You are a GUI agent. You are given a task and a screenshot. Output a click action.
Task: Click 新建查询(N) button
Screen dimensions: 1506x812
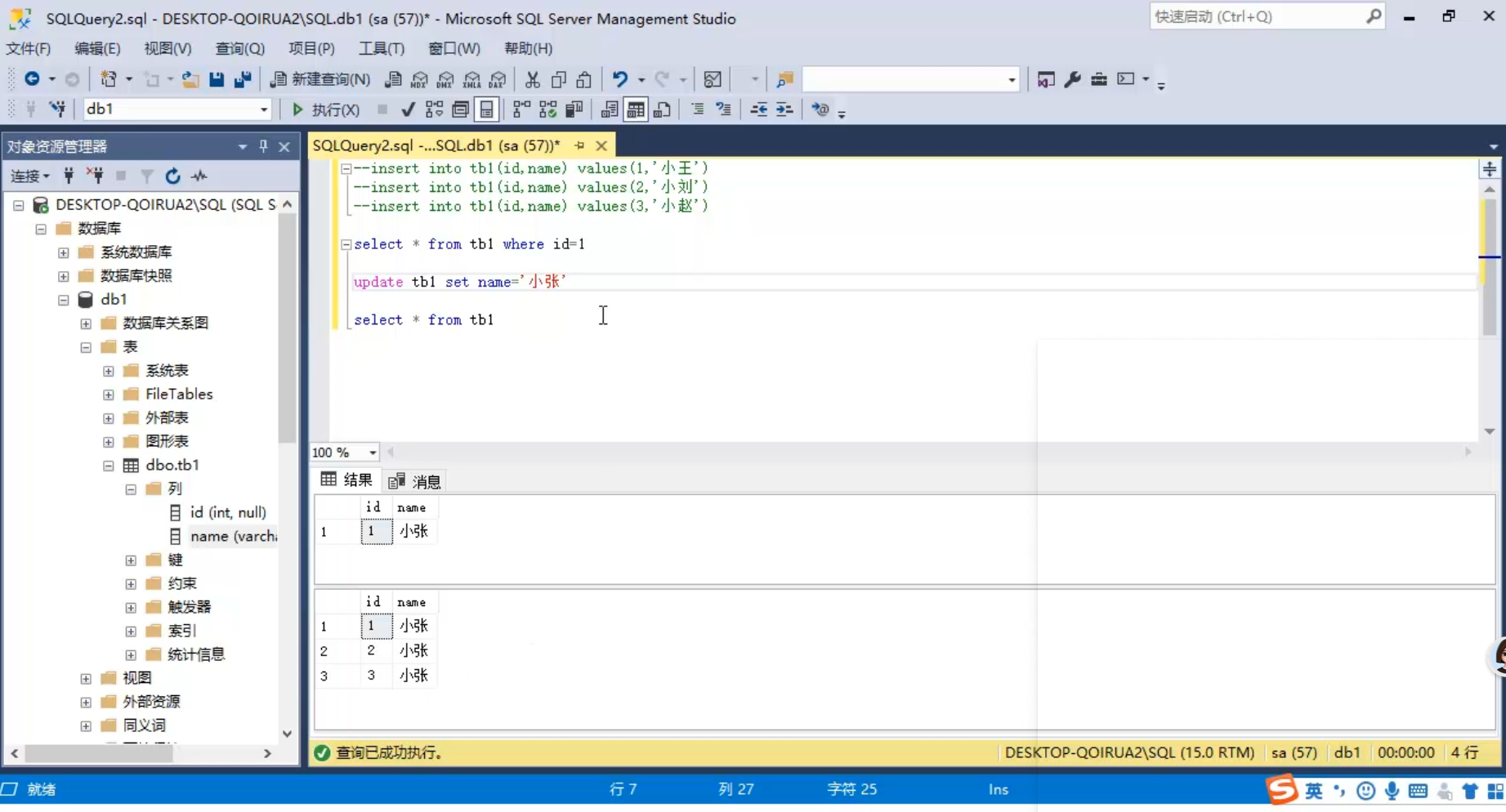pos(320,79)
